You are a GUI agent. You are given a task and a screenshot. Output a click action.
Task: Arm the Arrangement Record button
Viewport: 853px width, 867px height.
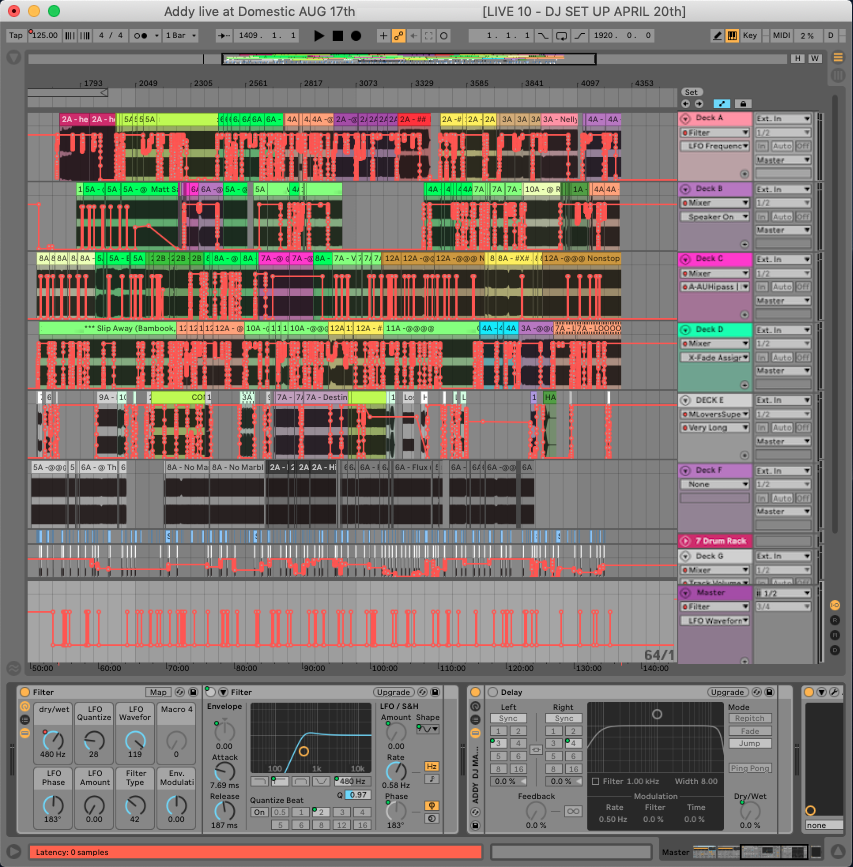(x=356, y=35)
